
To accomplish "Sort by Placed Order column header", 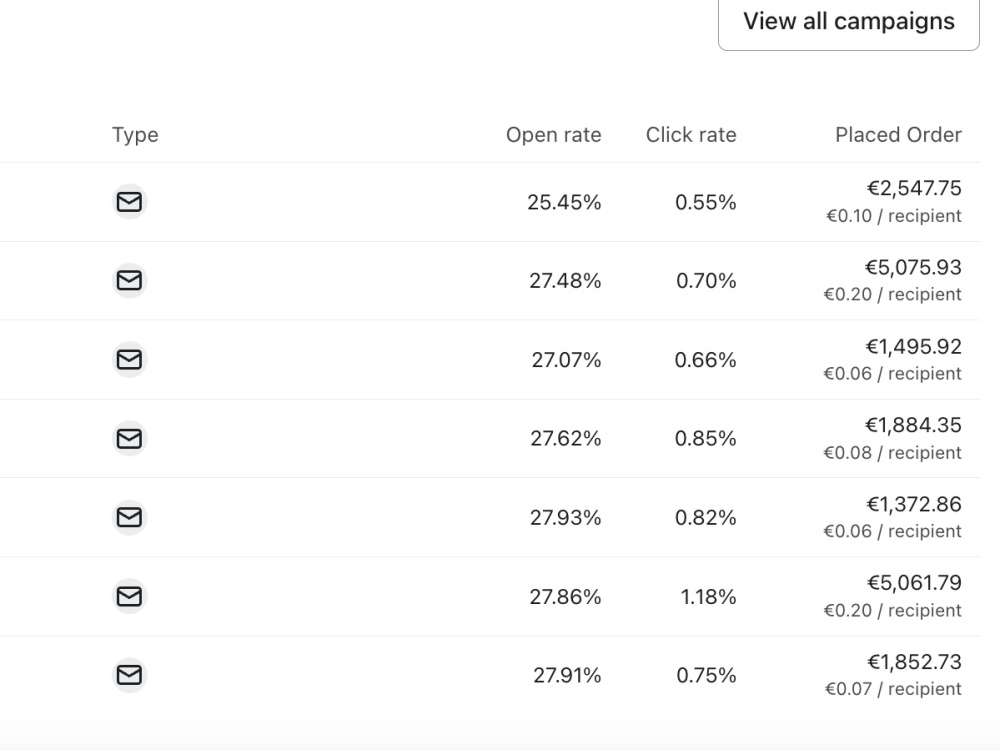I will pos(899,135).
